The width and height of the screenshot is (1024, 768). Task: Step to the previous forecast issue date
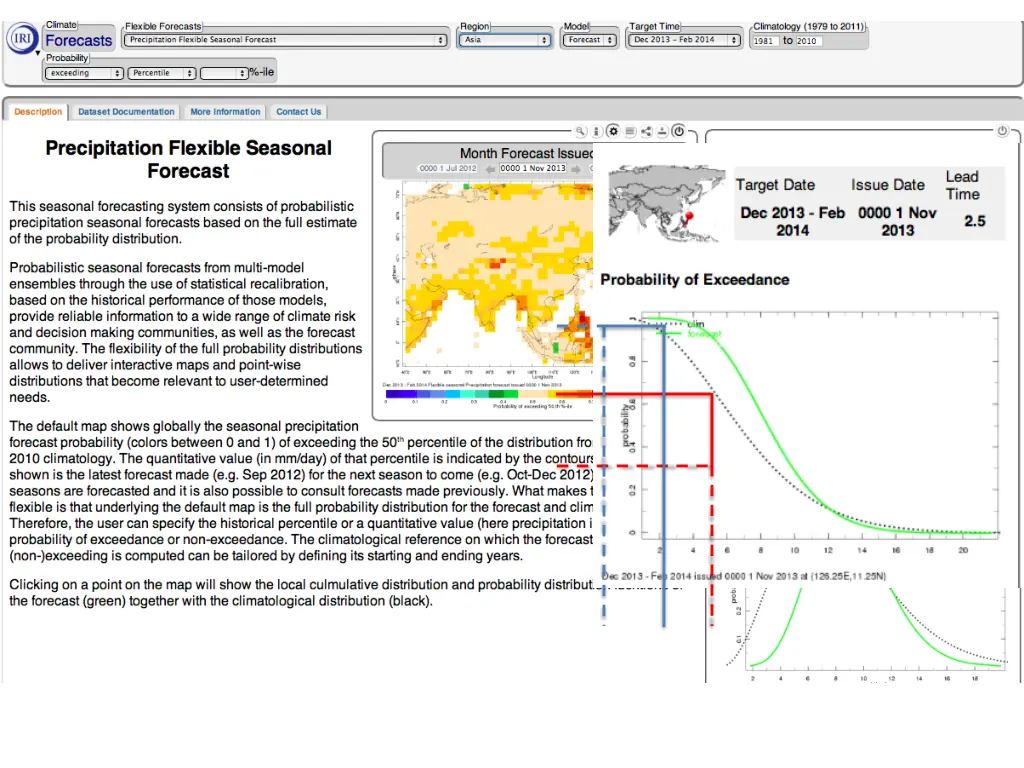tap(489, 168)
